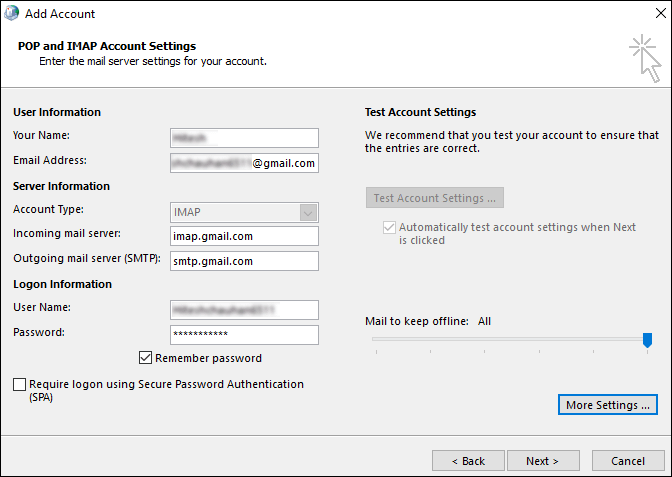Click the More Settings button
The height and width of the screenshot is (477, 672).
click(x=608, y=405)
